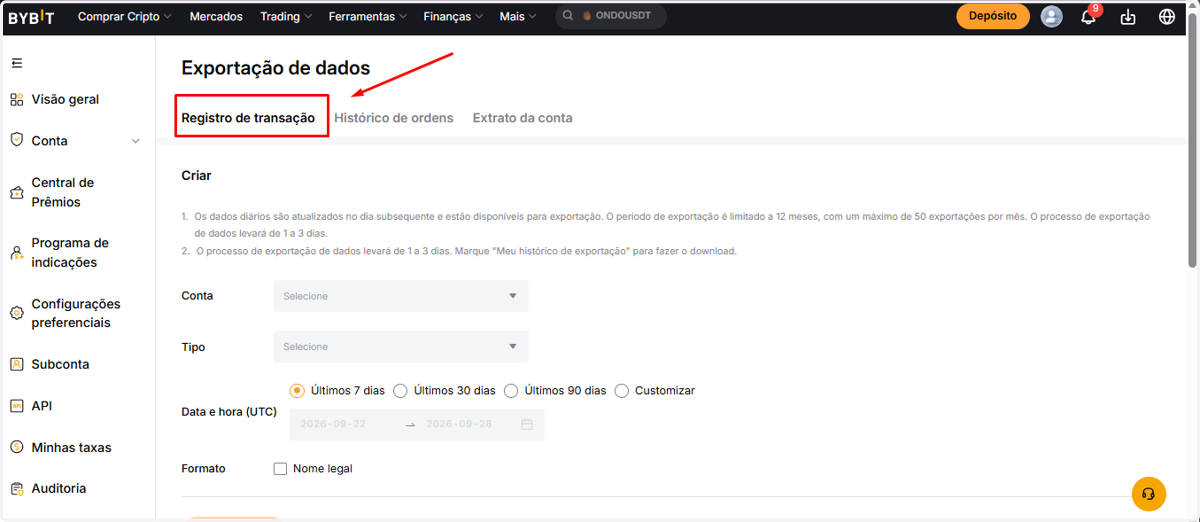Image resolution: width=1200 pixels, height=522 pixels.
Task: Click the Formato label
Action: pos(203,468)
